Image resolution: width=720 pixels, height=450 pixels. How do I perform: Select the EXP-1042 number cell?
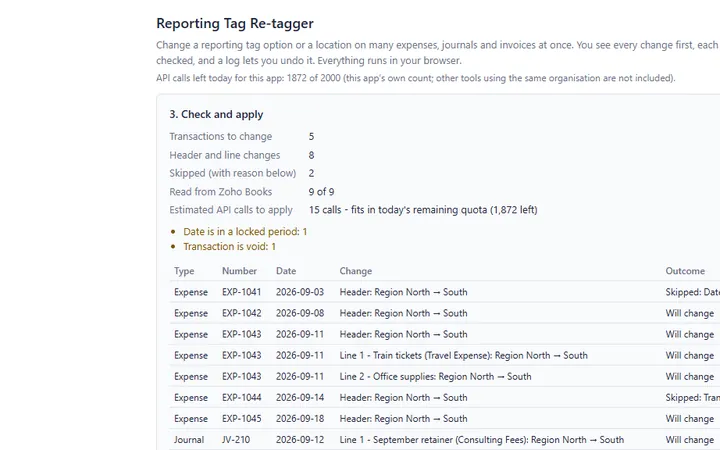242,313
